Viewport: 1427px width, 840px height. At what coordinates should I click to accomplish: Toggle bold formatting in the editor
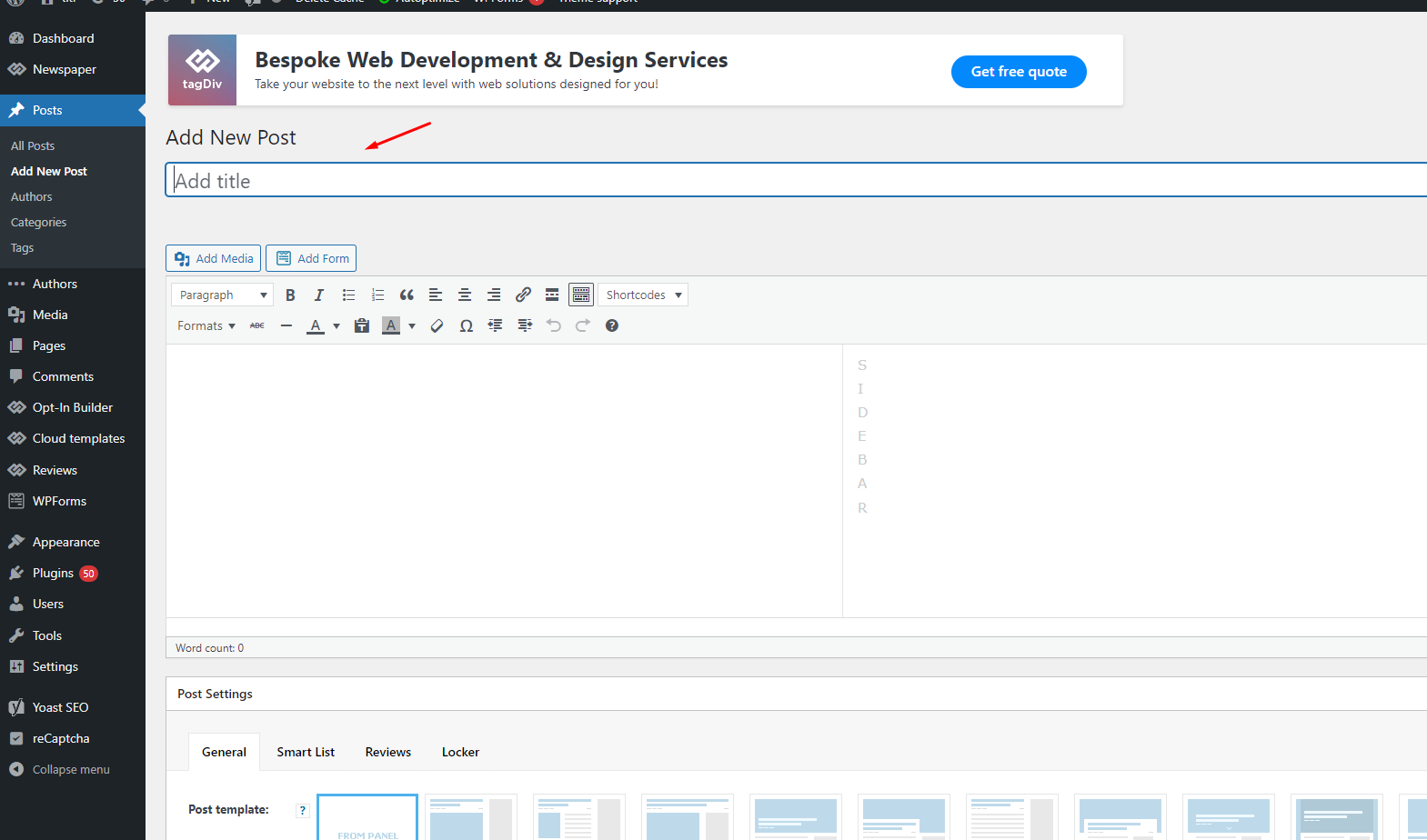[x=290, y=295]
